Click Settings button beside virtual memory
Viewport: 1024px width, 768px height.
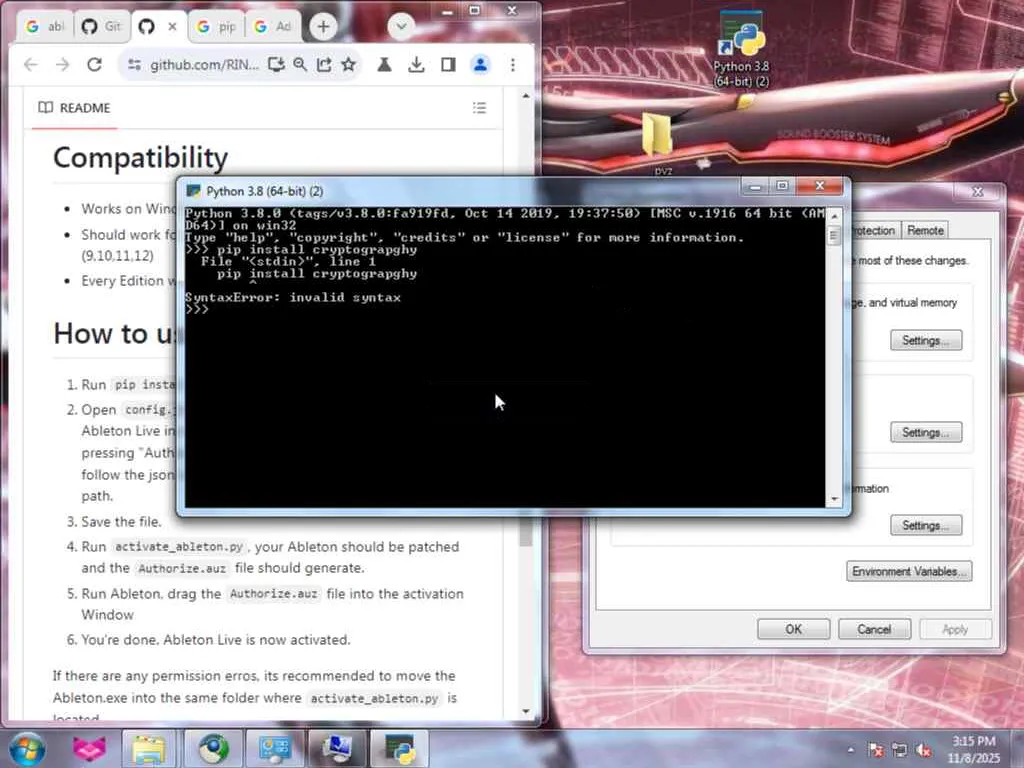click(x=925, y=340)
